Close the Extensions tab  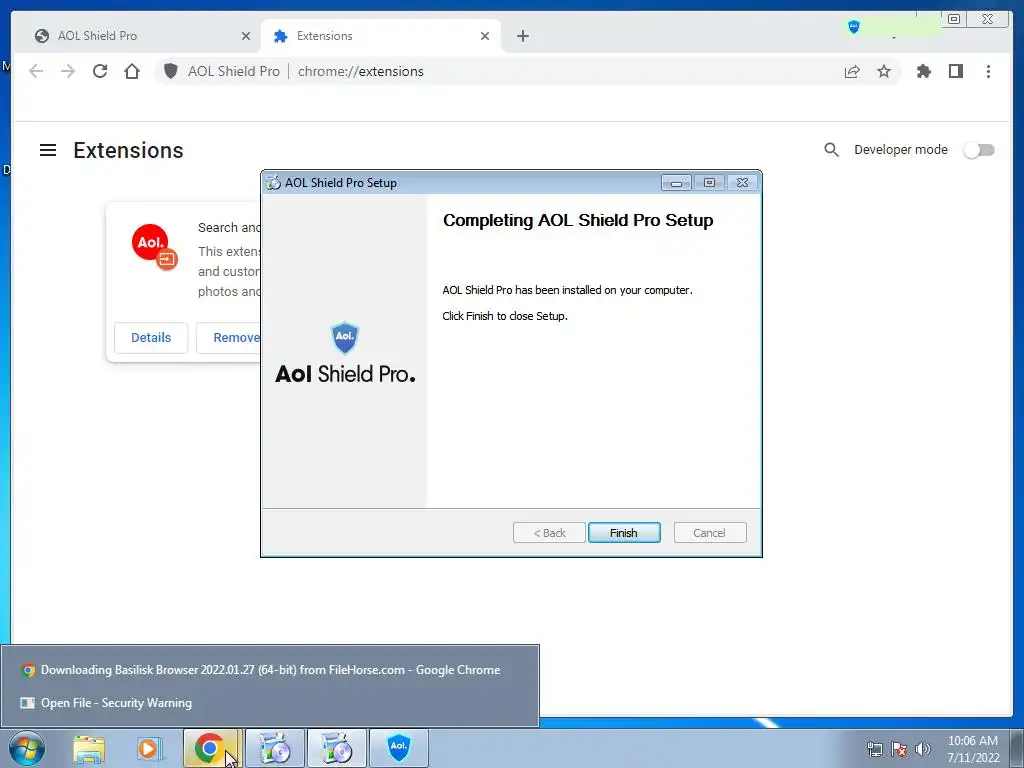[485, 36]
